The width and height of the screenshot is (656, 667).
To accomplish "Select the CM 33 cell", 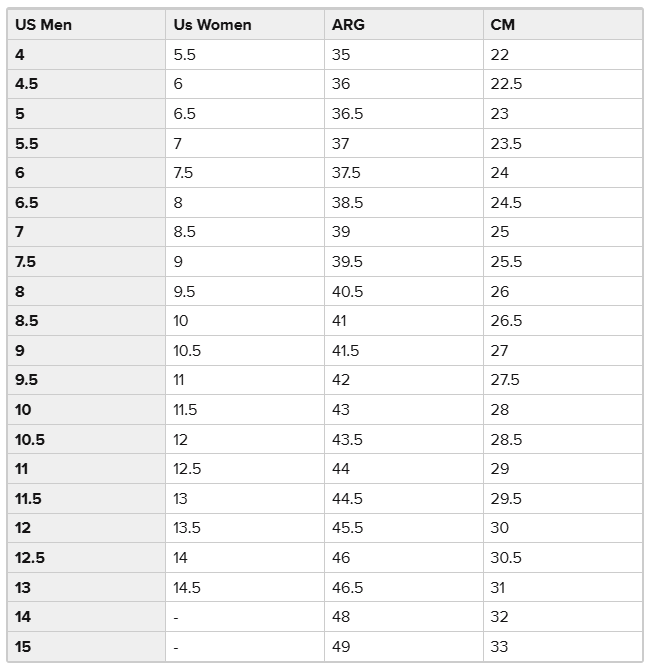I will click(x=563, y=647).
